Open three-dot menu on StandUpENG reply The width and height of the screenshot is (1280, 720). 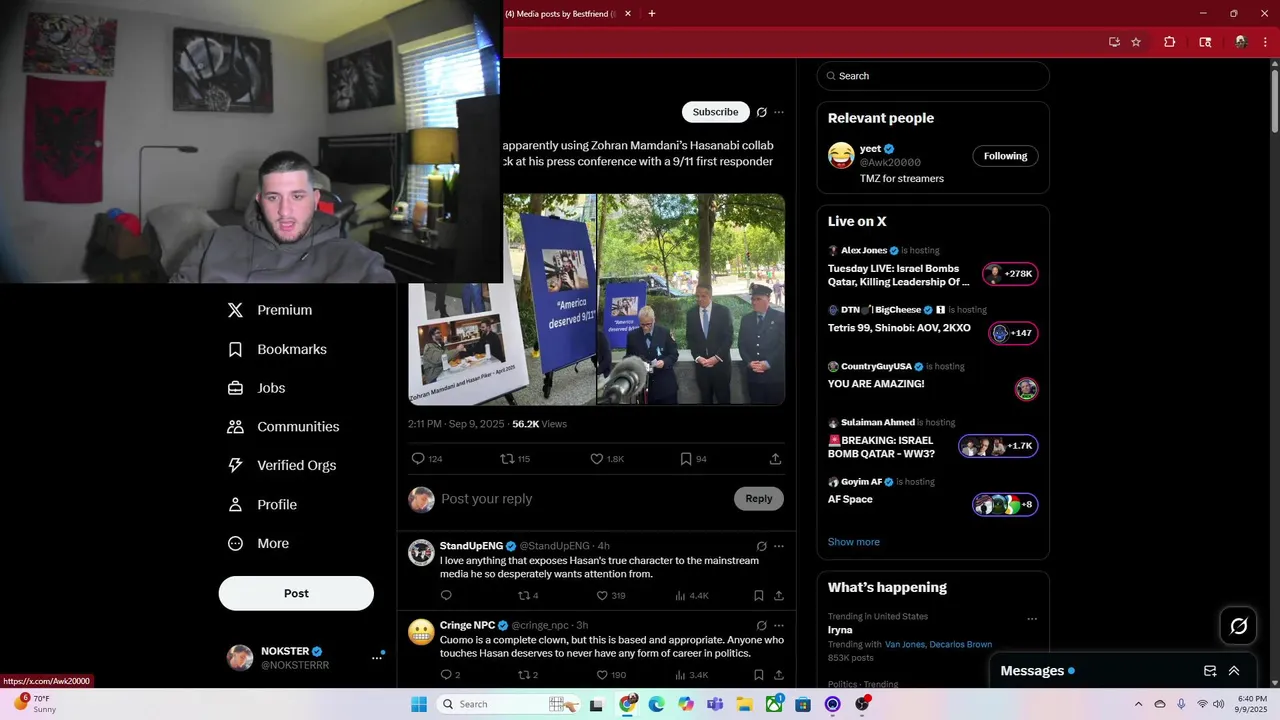coord(779,546)
